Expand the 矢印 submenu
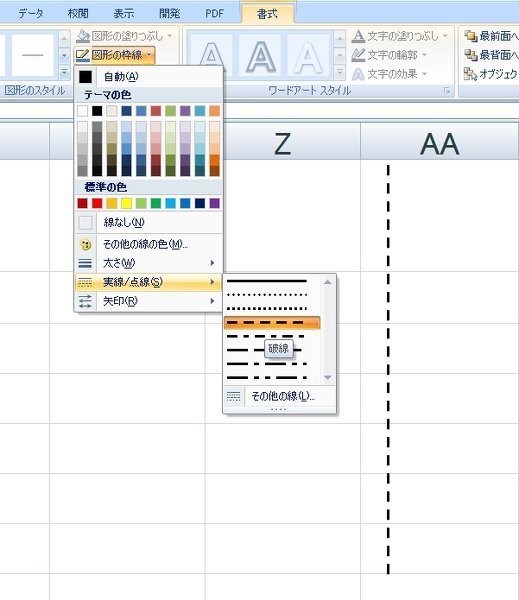The height and width of the screenshot is (600, 519). pos(148,301)
